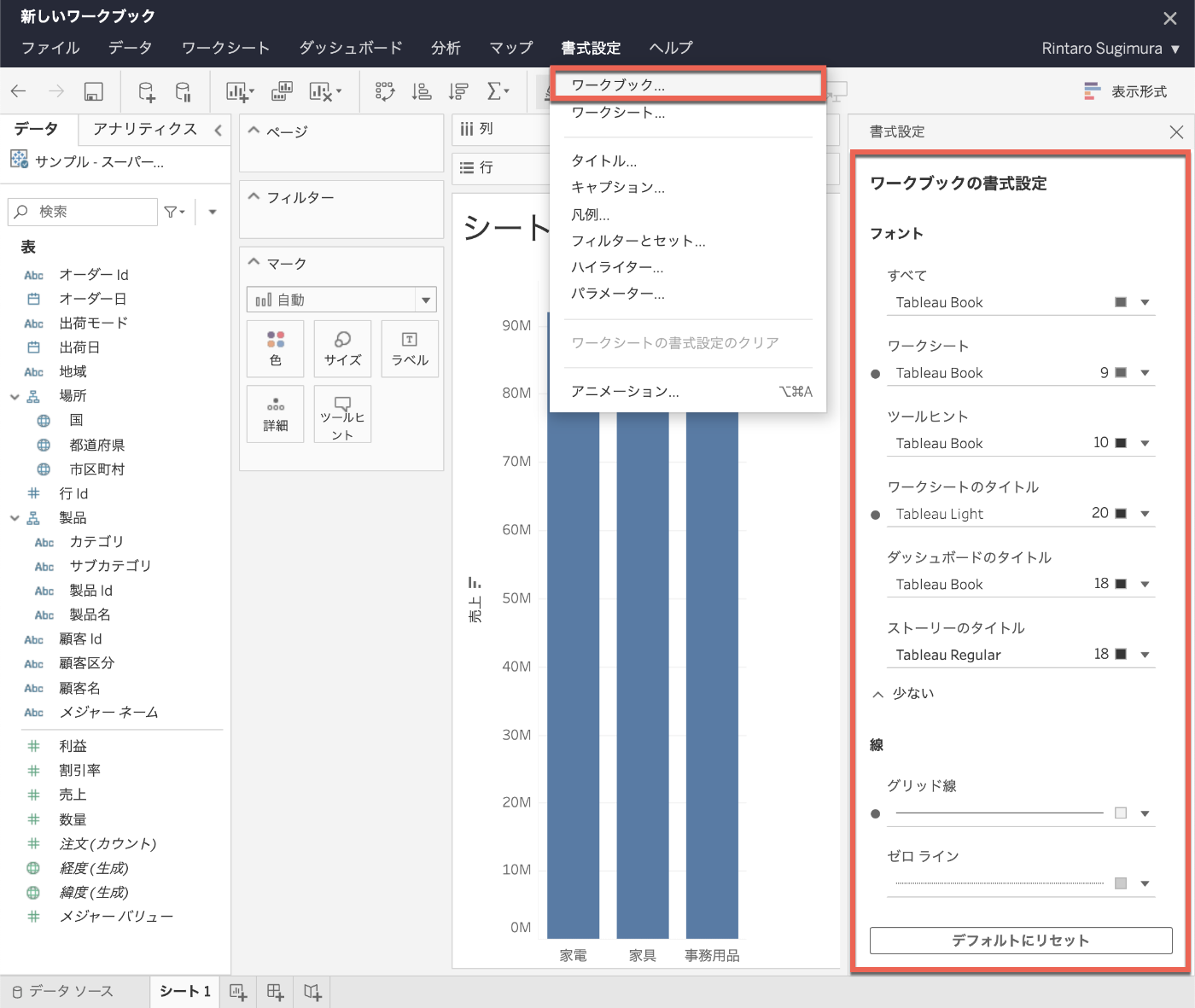Open the ダッシュボード menu
The width and height of the screenshot is (1195, 1008).
pos(351,48)
